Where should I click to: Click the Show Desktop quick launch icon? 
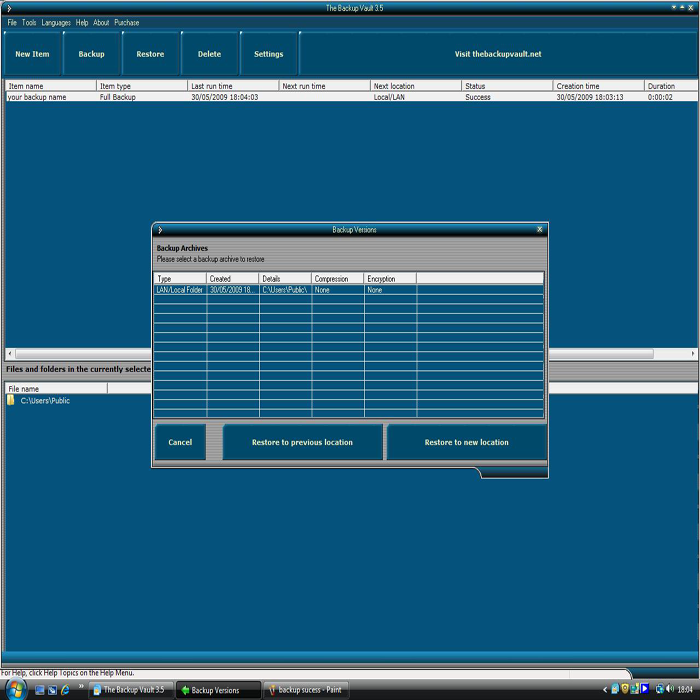coord(39,690)
